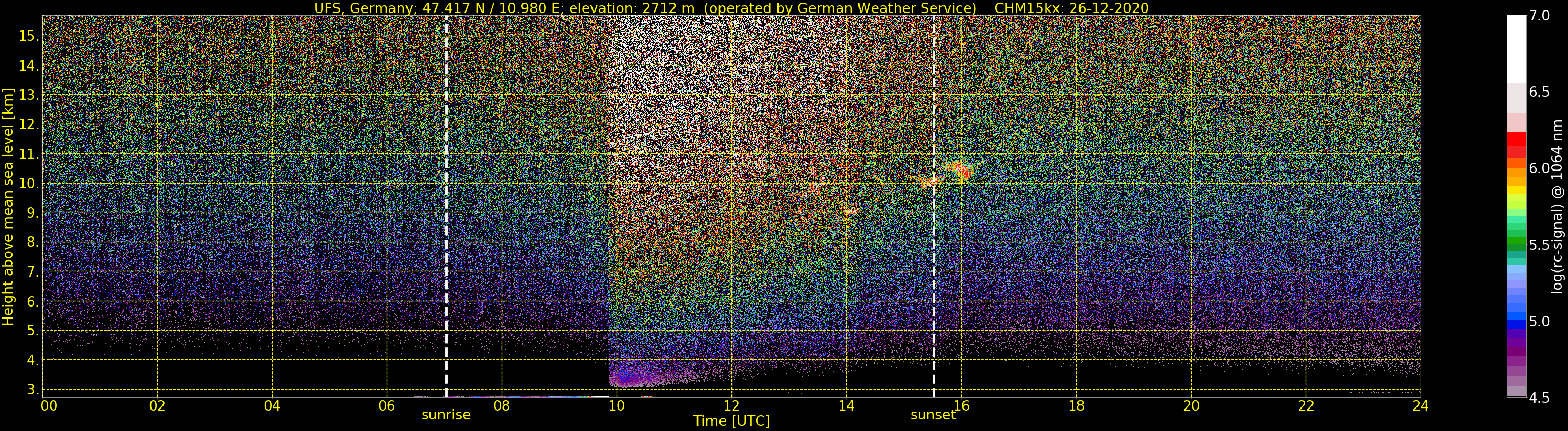Click the colorbar tick value 4.5
The height and width of the screenshot is (431, 1568).
point(1539,398)
